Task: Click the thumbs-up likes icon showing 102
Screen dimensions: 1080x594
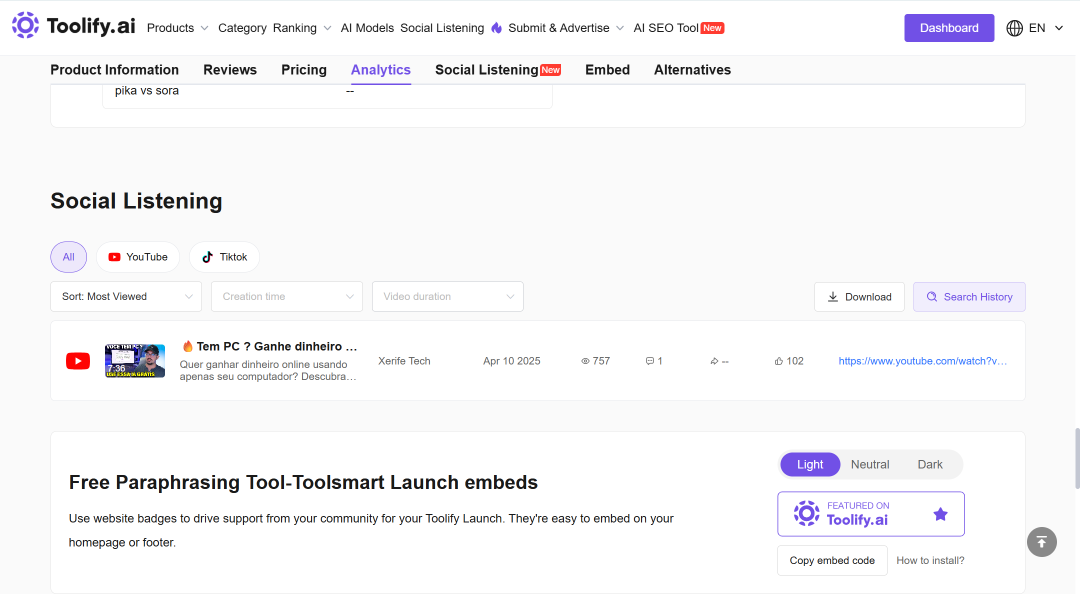Action: tap(778, 361)
